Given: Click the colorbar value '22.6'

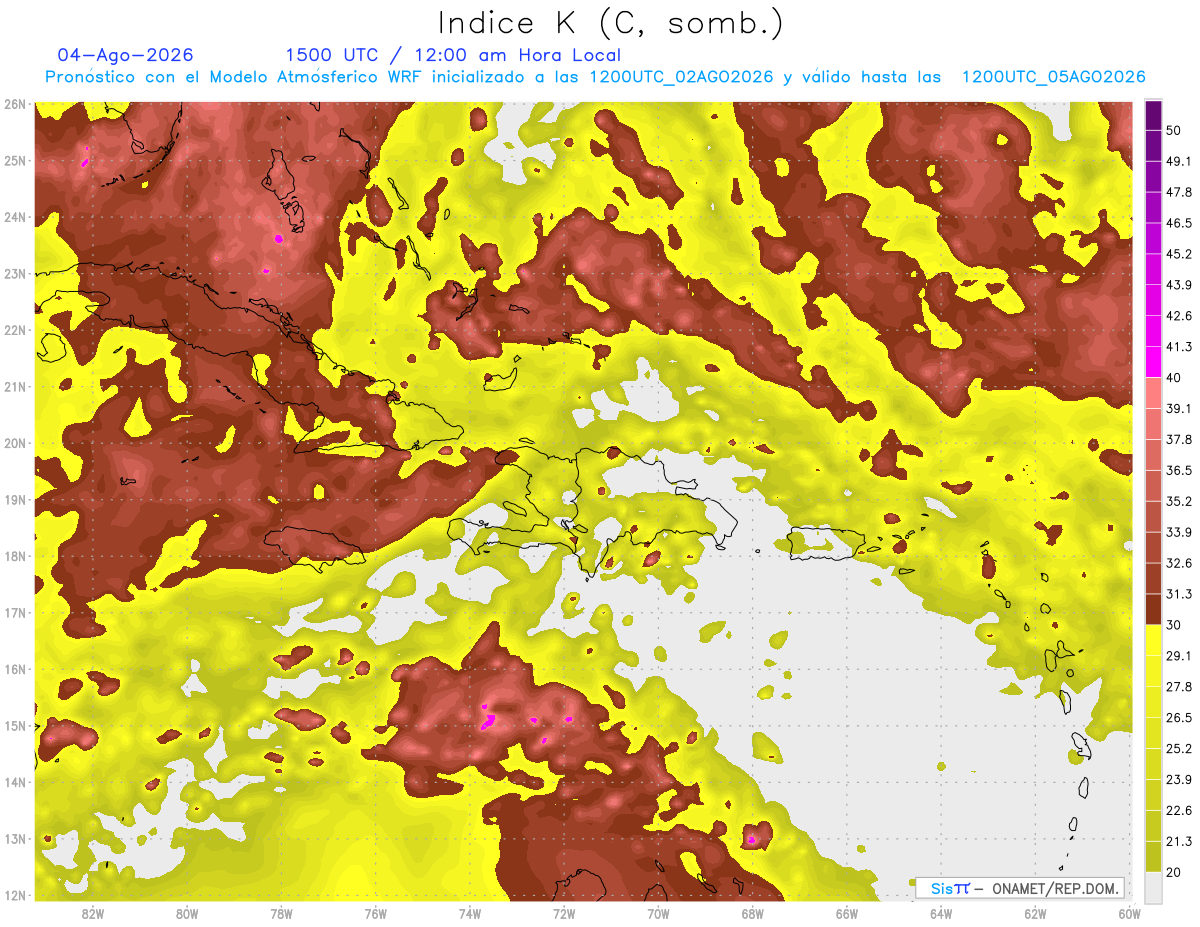Looking at the screenshot, I should click(x=1178, y=810).
